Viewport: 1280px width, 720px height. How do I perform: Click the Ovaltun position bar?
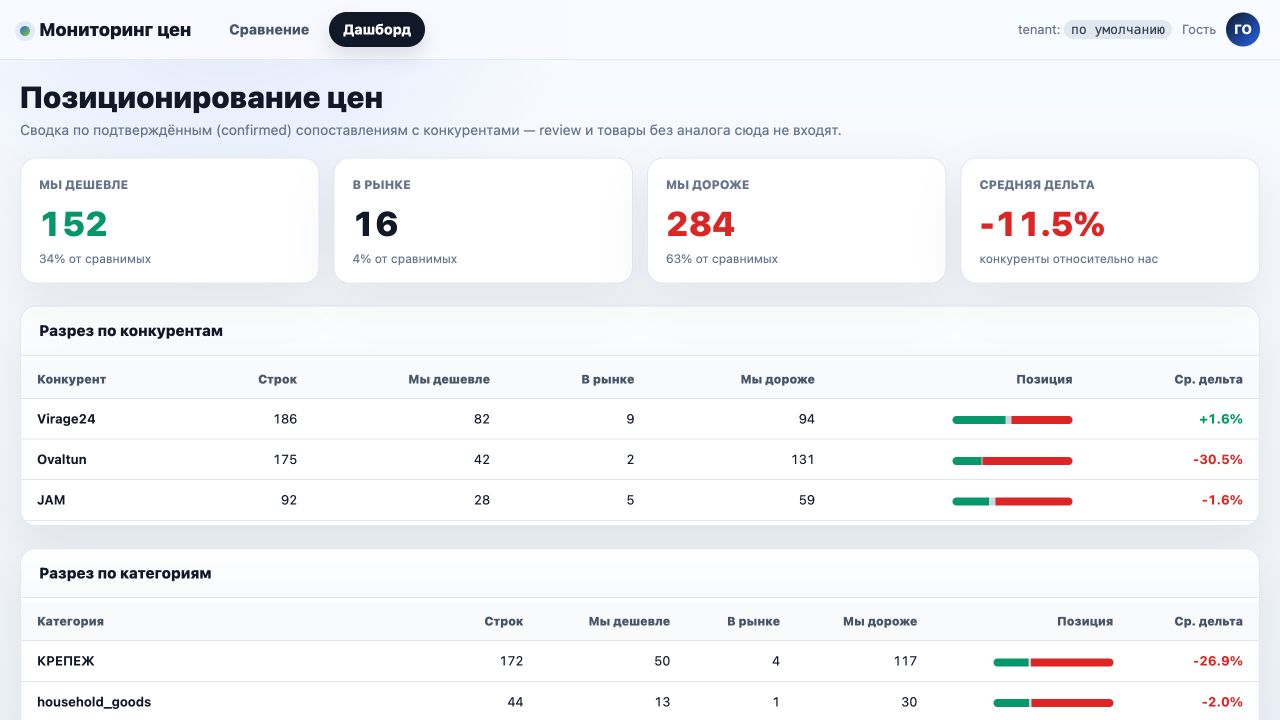tap(1012, 461)
